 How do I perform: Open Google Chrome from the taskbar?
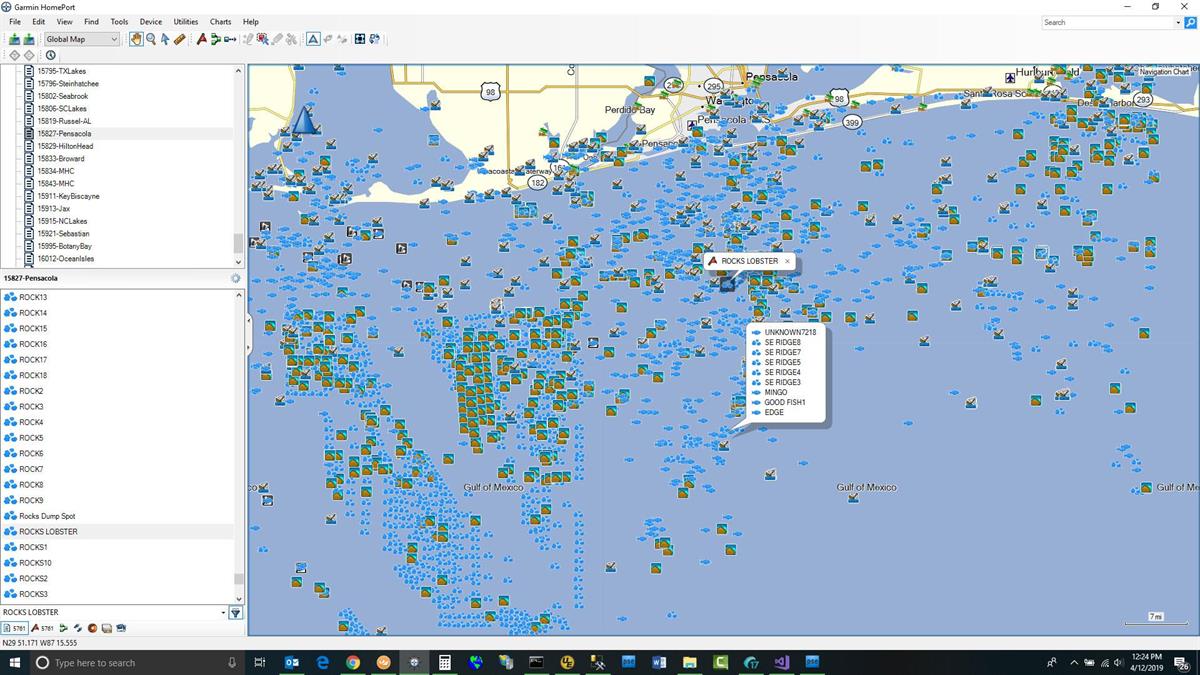pos(353,662)
